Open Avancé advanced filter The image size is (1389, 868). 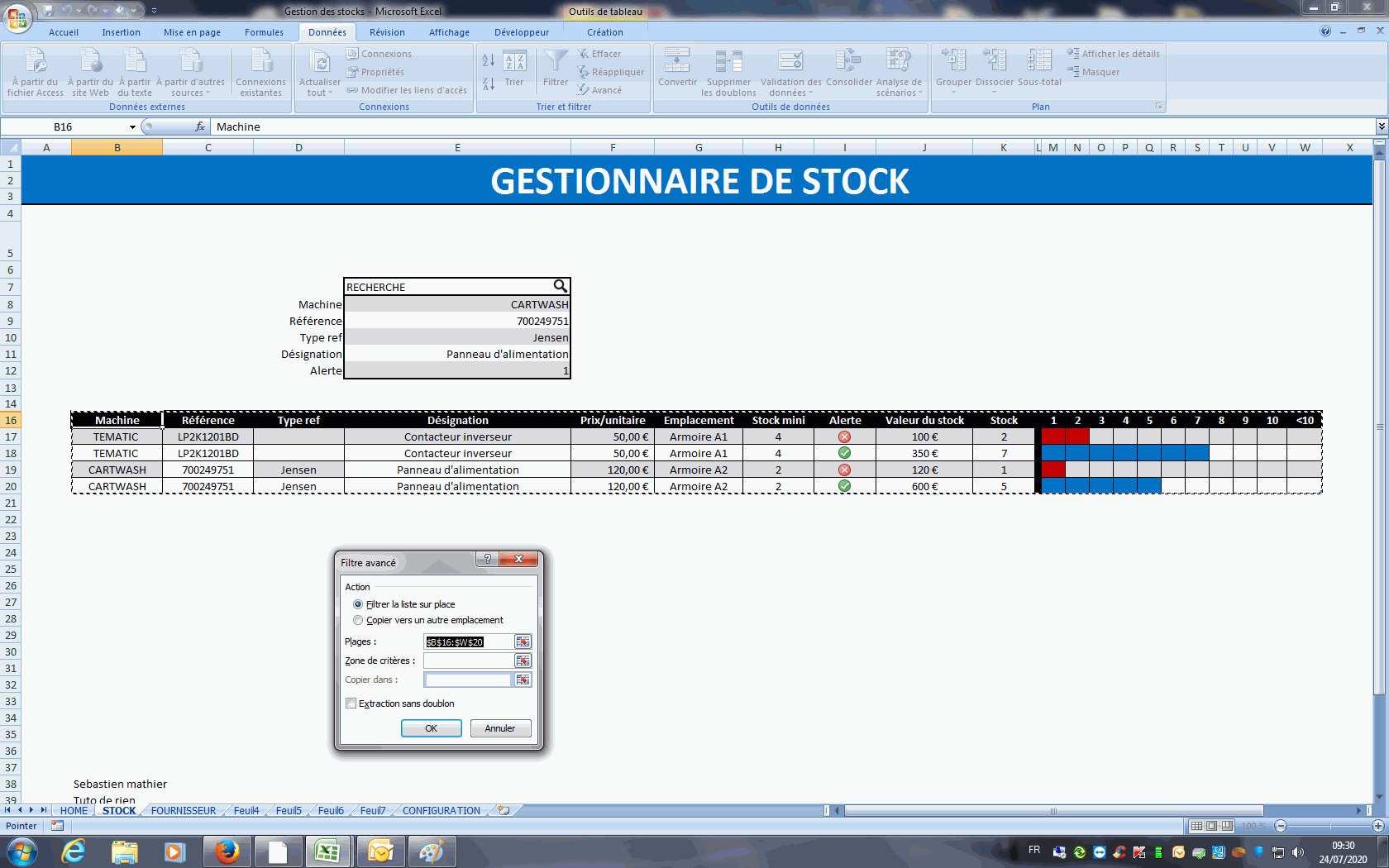tap(599, 90)
